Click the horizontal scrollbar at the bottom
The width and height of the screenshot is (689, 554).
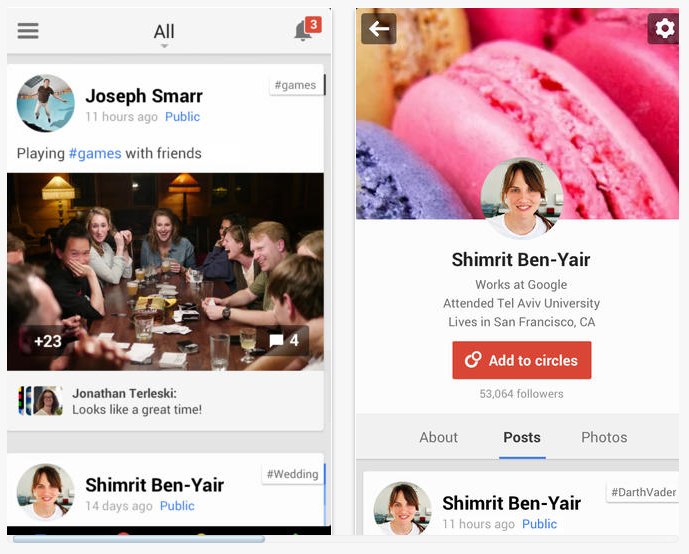[x=139, y=540]
